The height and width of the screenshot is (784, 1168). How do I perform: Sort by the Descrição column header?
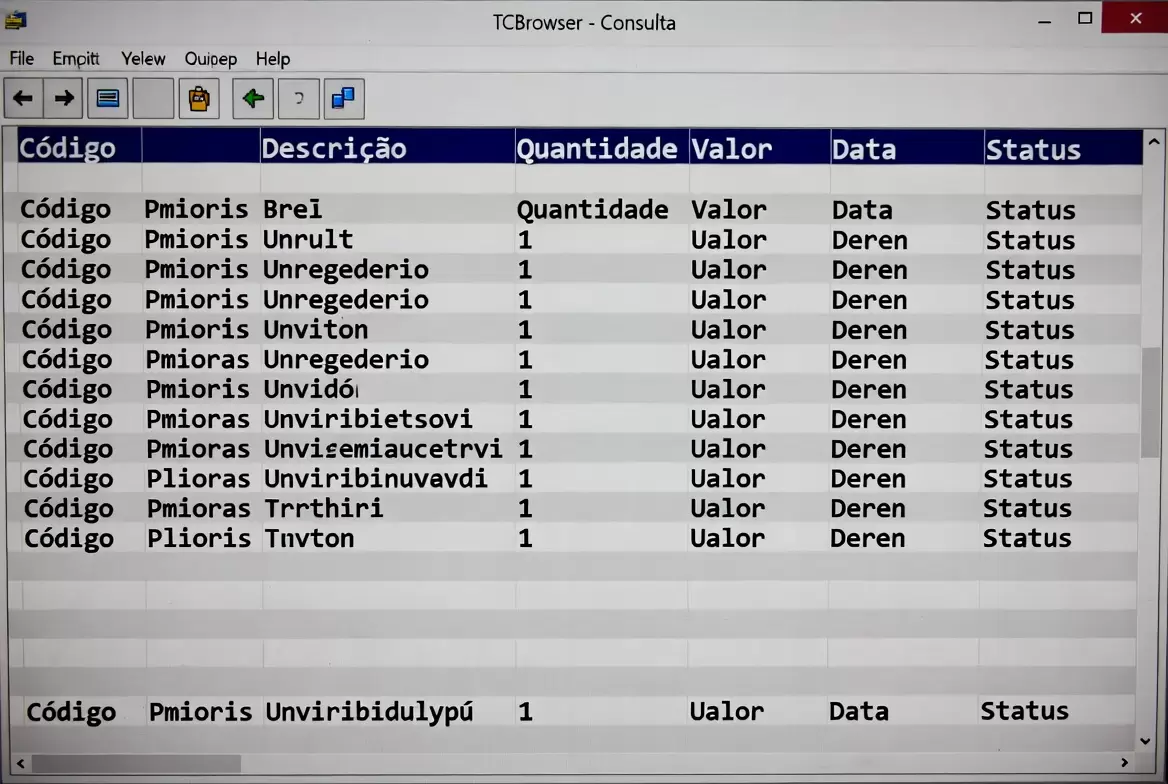click(x=334, y=149)
